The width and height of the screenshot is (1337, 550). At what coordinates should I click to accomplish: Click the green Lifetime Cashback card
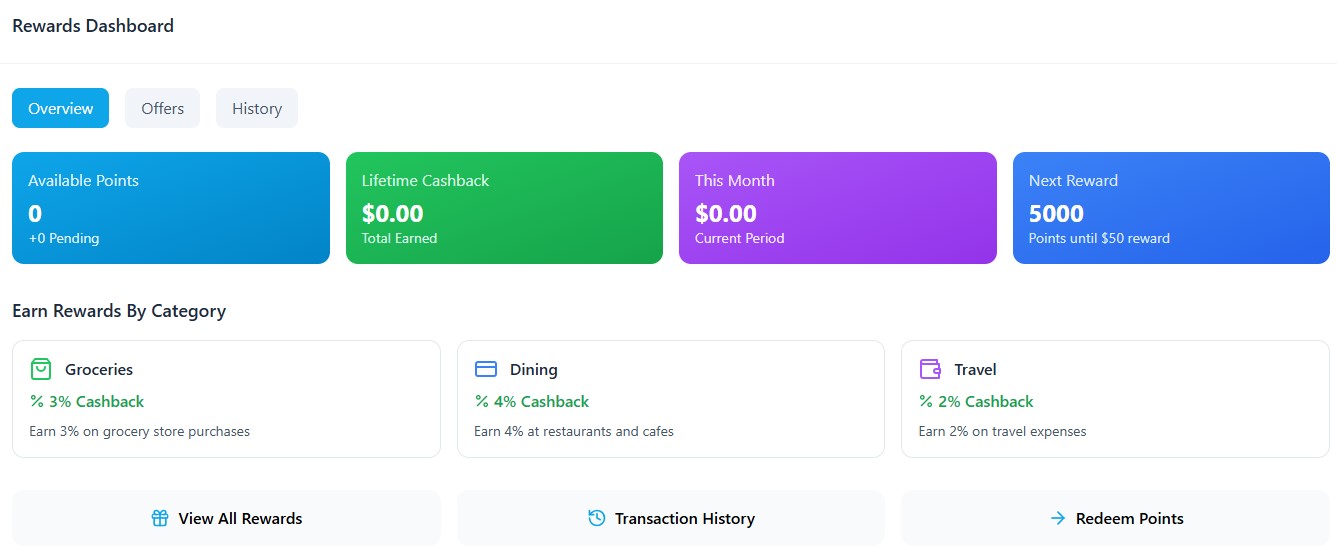point(504,208)
